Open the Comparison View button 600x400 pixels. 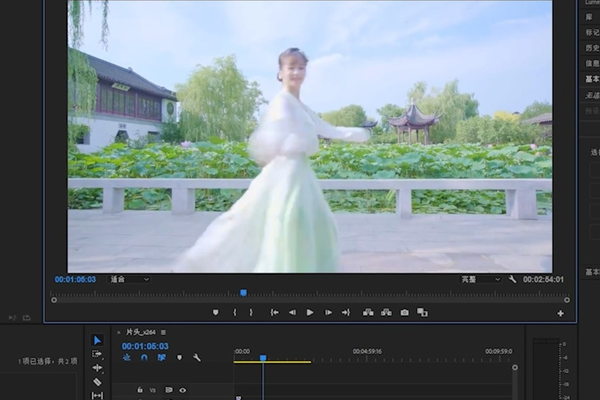coord(422,313)
